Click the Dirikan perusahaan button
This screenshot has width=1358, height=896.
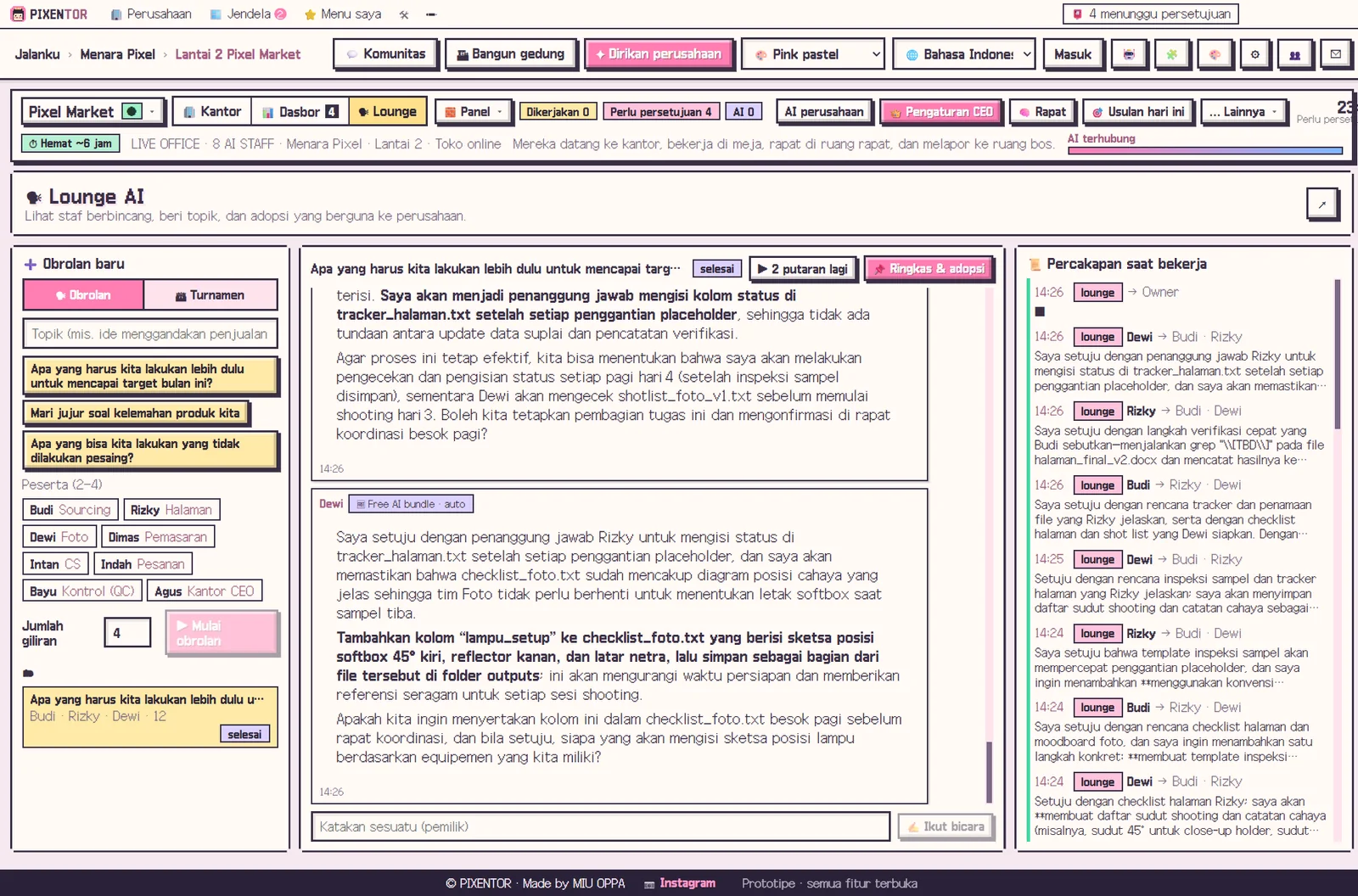(659, 54)
